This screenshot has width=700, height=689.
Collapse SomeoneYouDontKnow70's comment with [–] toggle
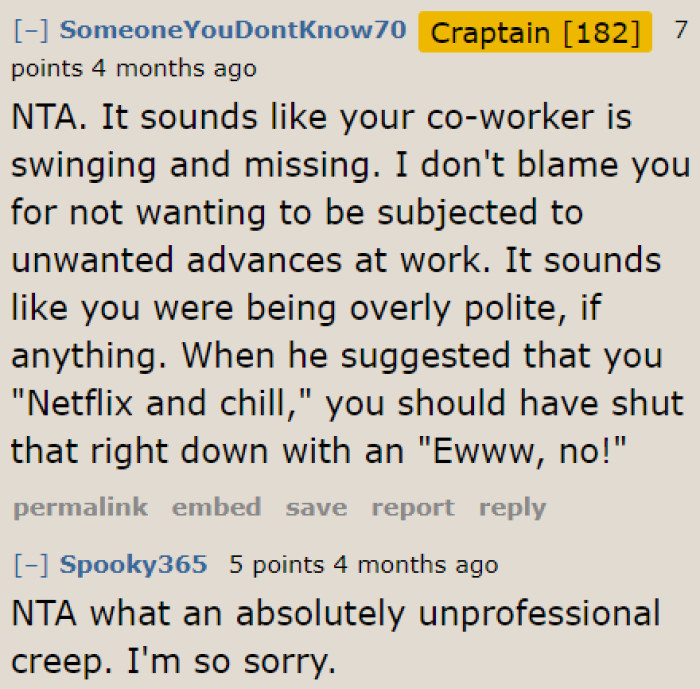pos(31,31)
